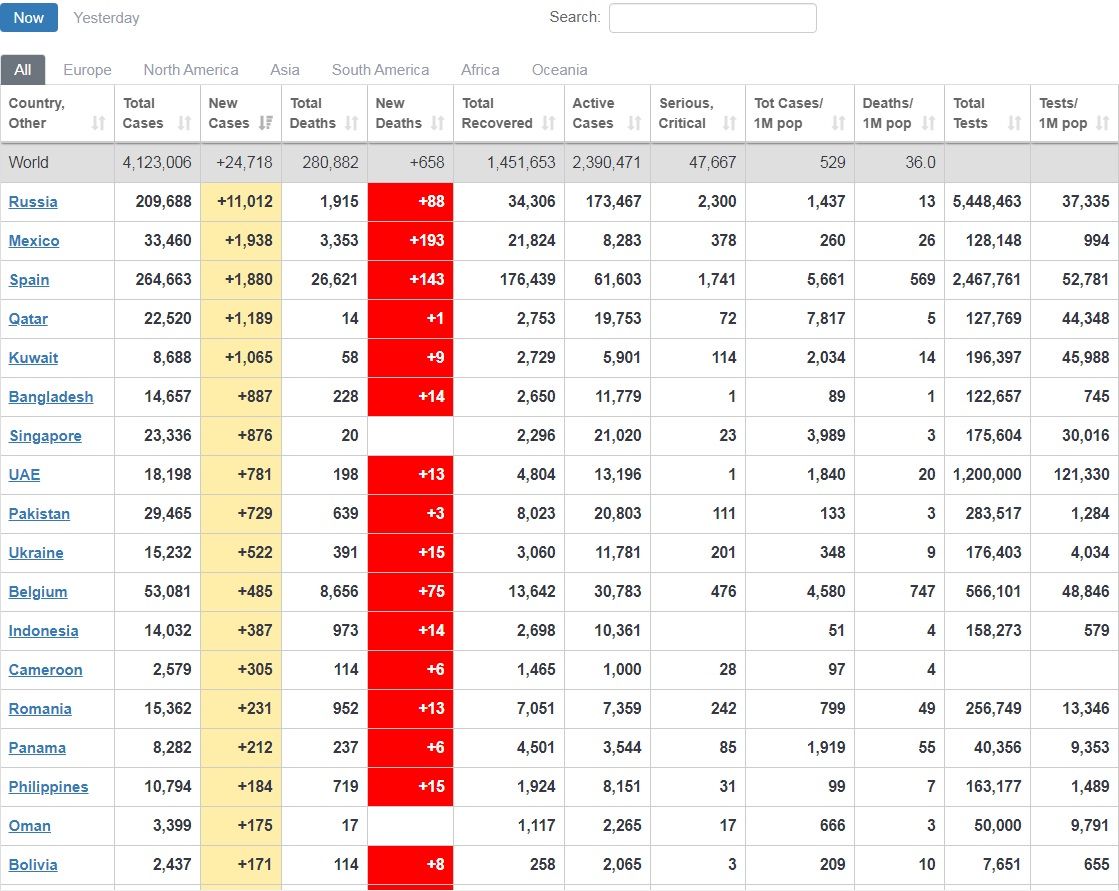1119x891 pixels.
Task: Select the South America tab
Action: 380,70
